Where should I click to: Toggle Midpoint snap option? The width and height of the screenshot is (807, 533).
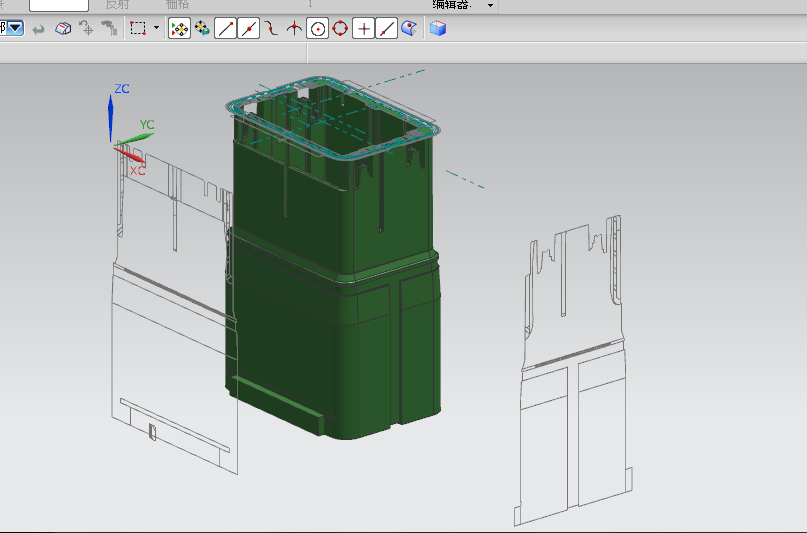tap(249, 29)
